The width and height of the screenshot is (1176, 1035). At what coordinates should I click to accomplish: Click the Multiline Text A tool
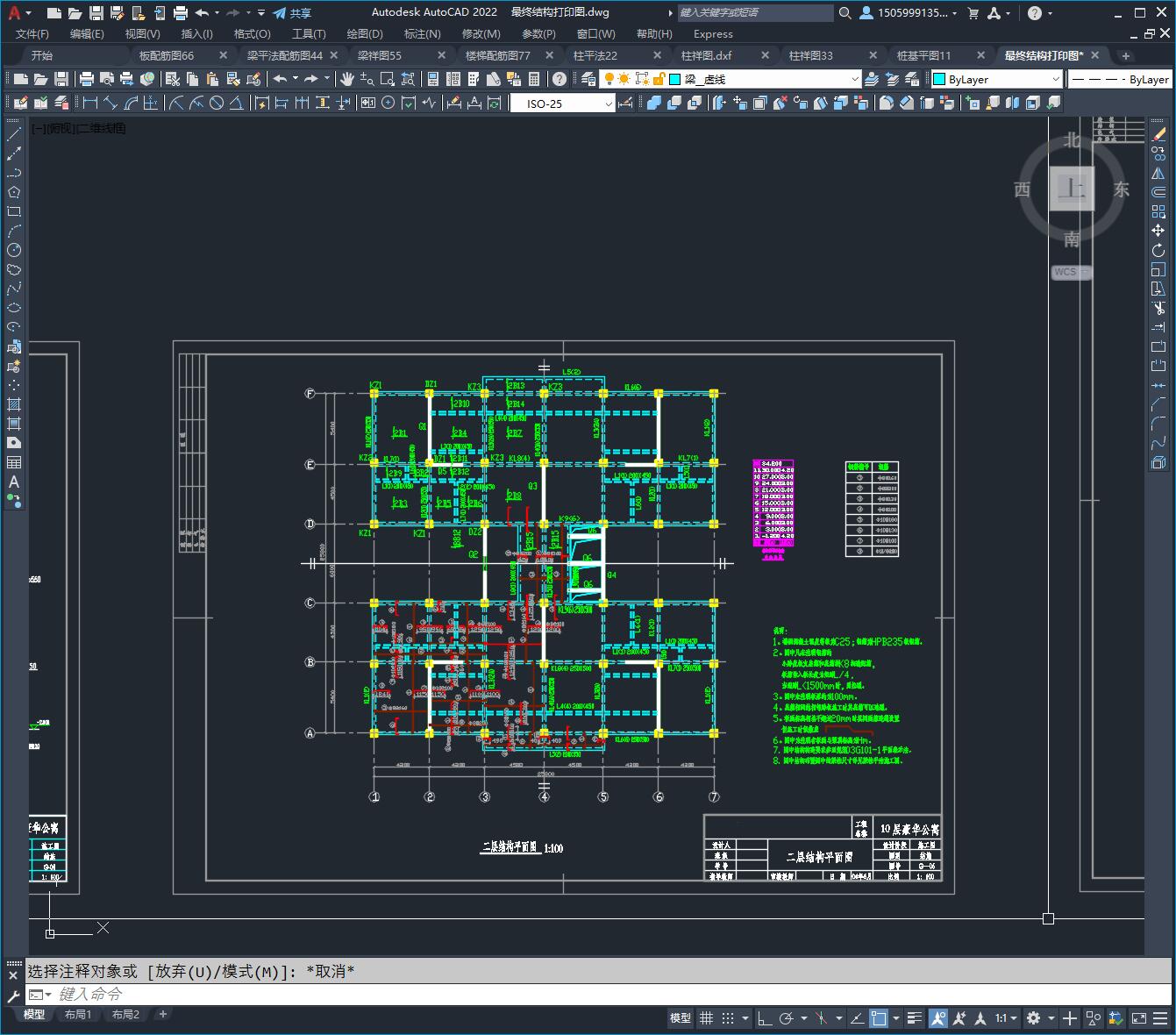tap(14, 482)
